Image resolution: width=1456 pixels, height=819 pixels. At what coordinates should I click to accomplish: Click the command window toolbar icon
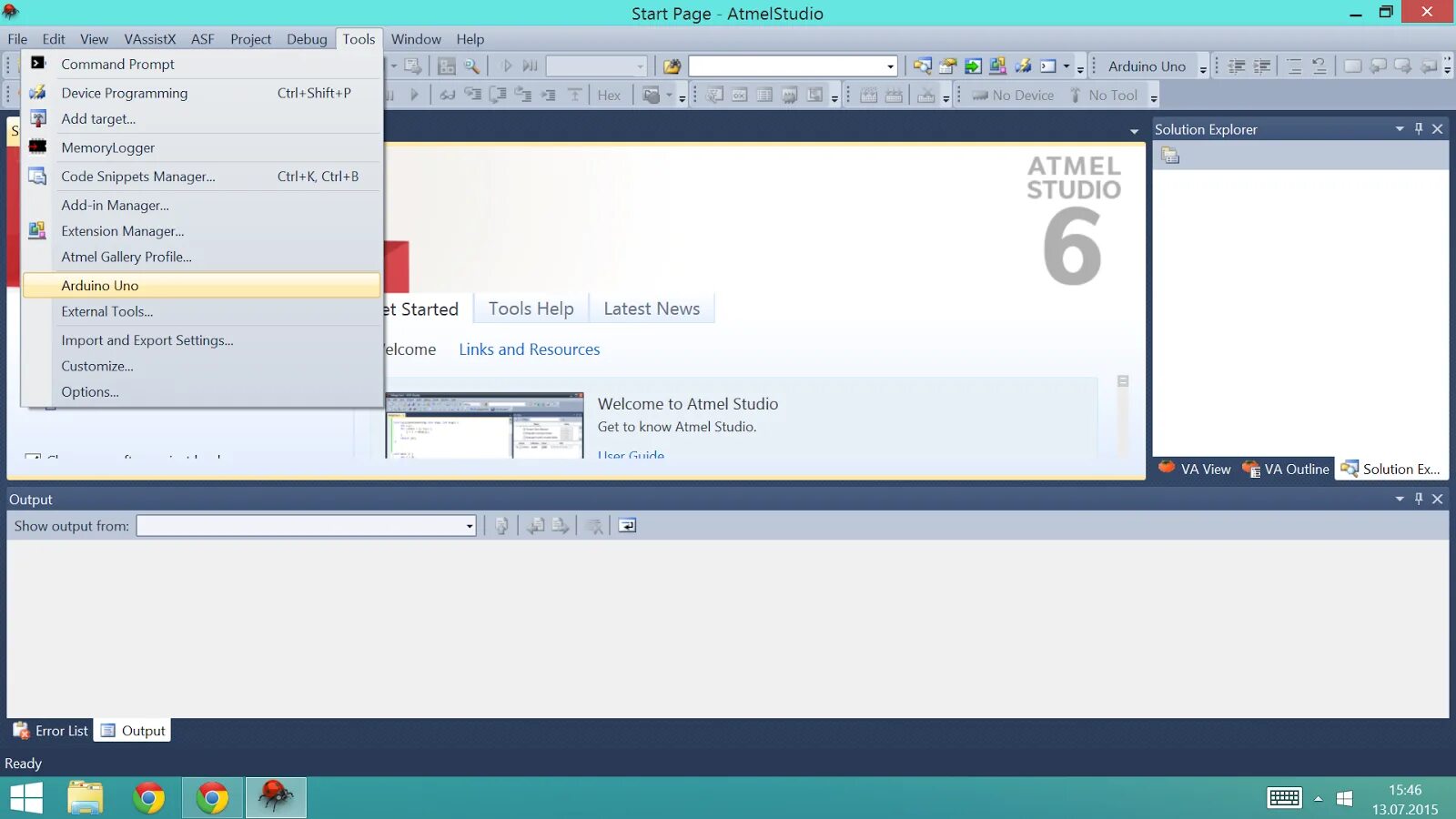pos(1048,66)
